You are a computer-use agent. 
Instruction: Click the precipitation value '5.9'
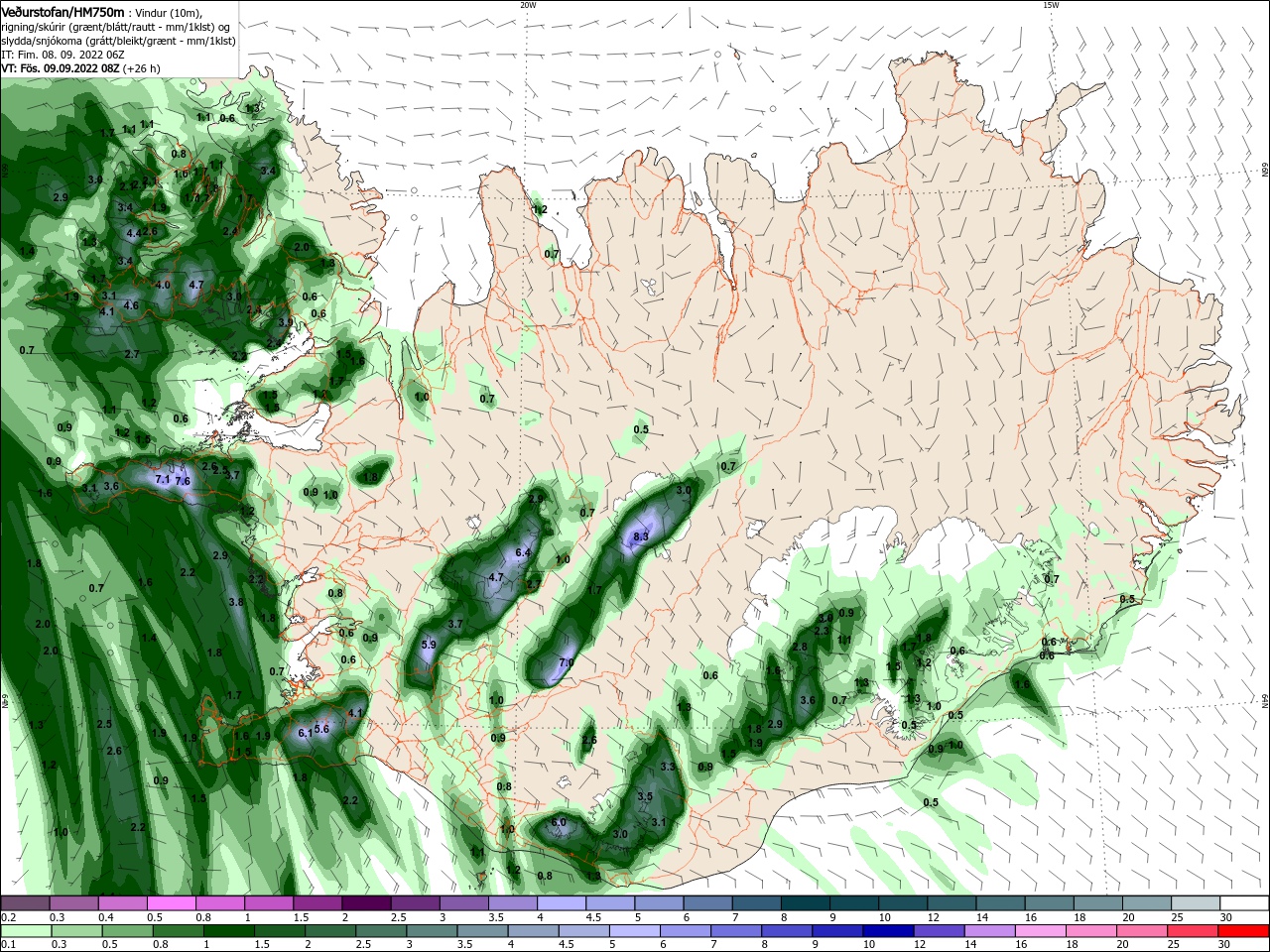click(x=429, y=645)
